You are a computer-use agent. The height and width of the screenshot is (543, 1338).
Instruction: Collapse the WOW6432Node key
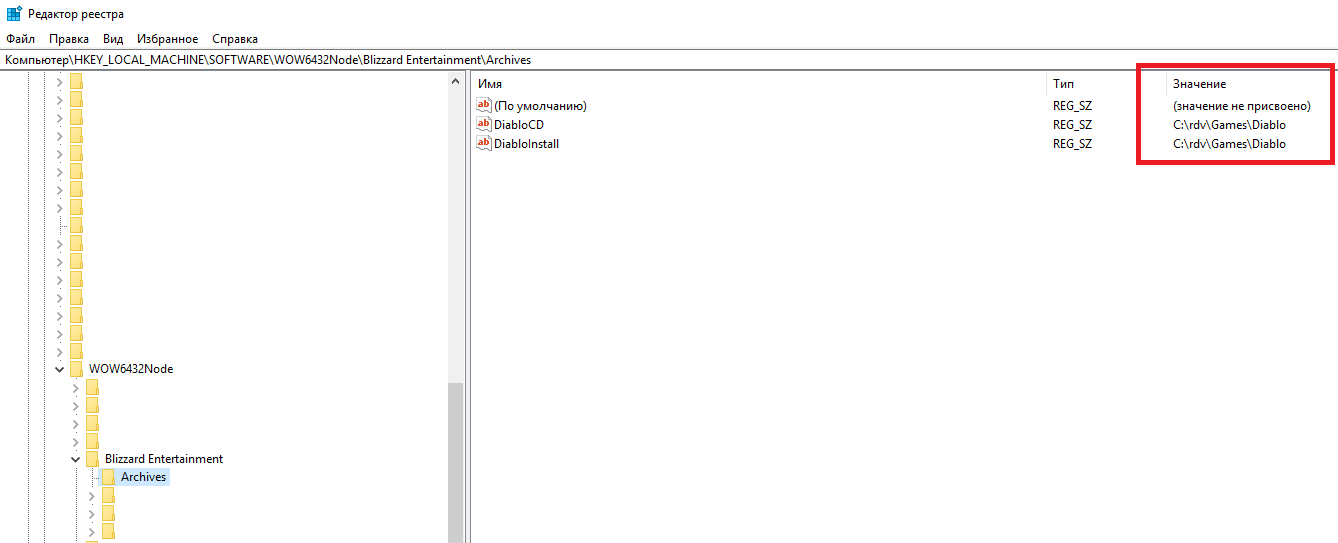tap(61, 369)
